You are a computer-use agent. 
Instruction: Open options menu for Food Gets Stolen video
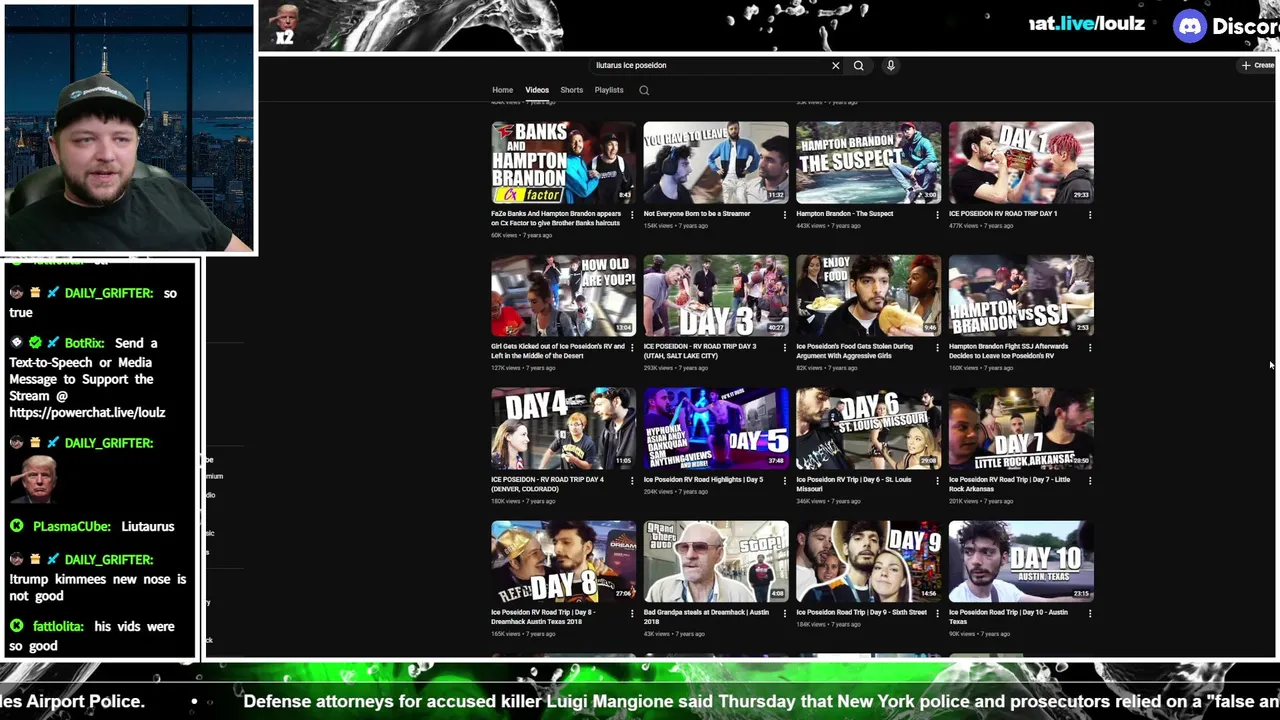click(937, 347)
